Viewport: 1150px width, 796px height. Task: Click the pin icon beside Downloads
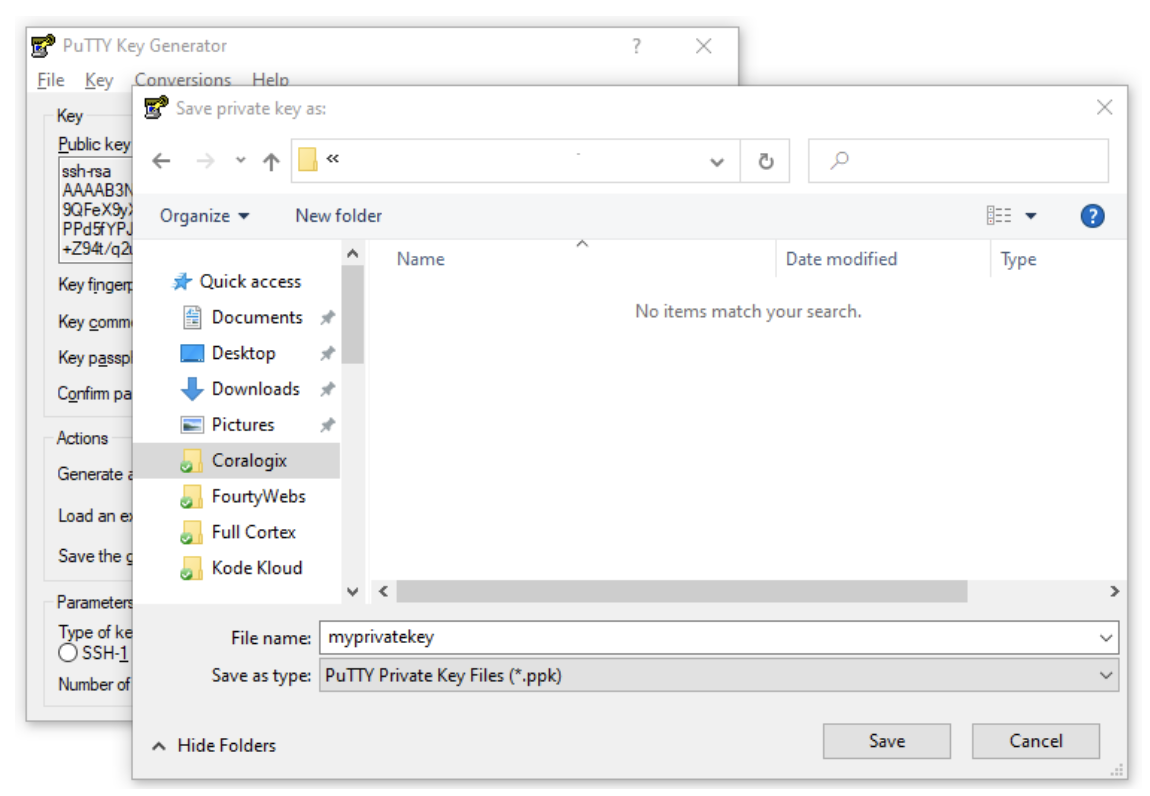pyautogui.click(x=327, y=389)
